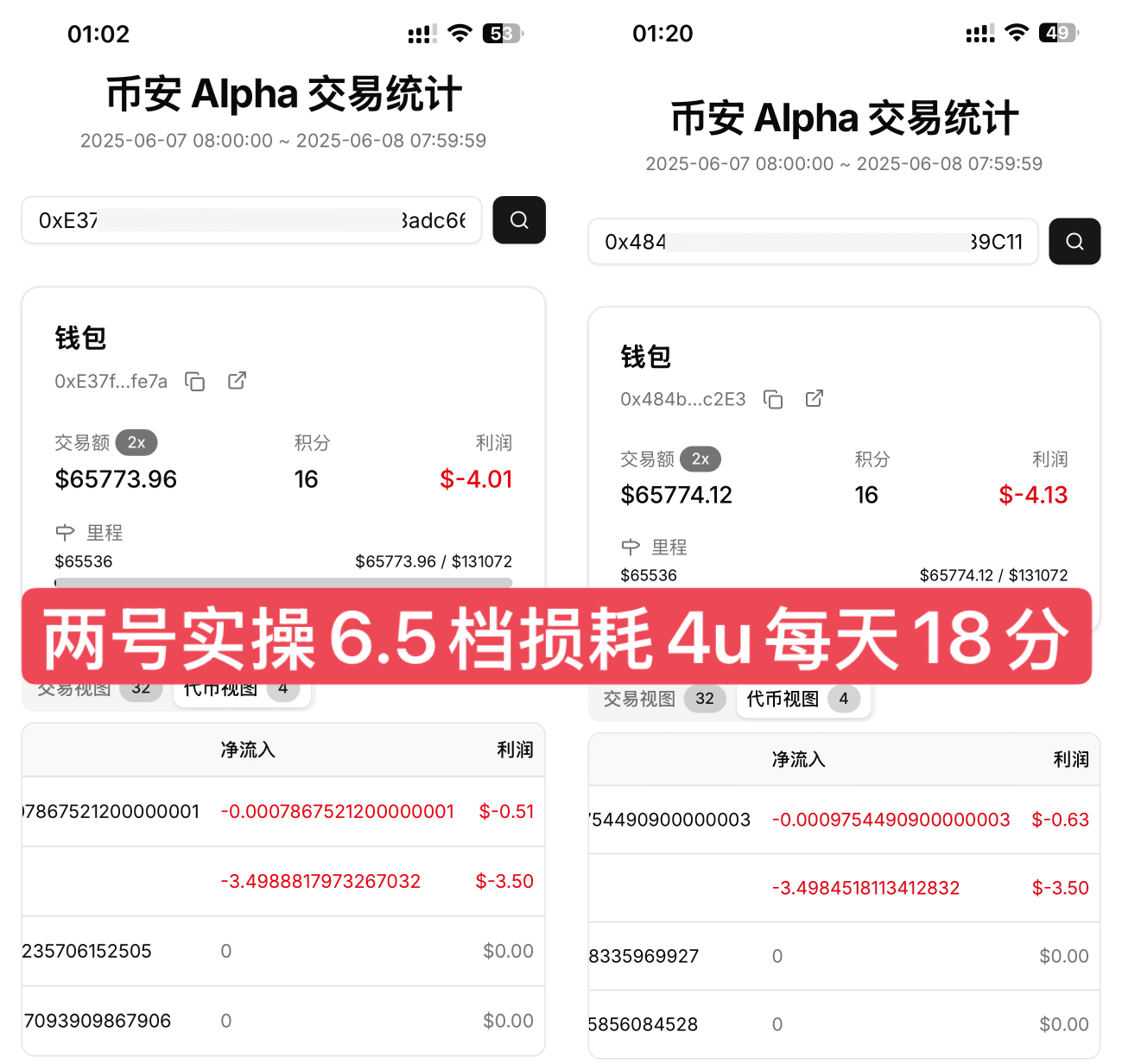Viewport: 1122px width, 1064px height.
Task: Click milestone text $65773.96 / $131072
Action: pos(434,561)
